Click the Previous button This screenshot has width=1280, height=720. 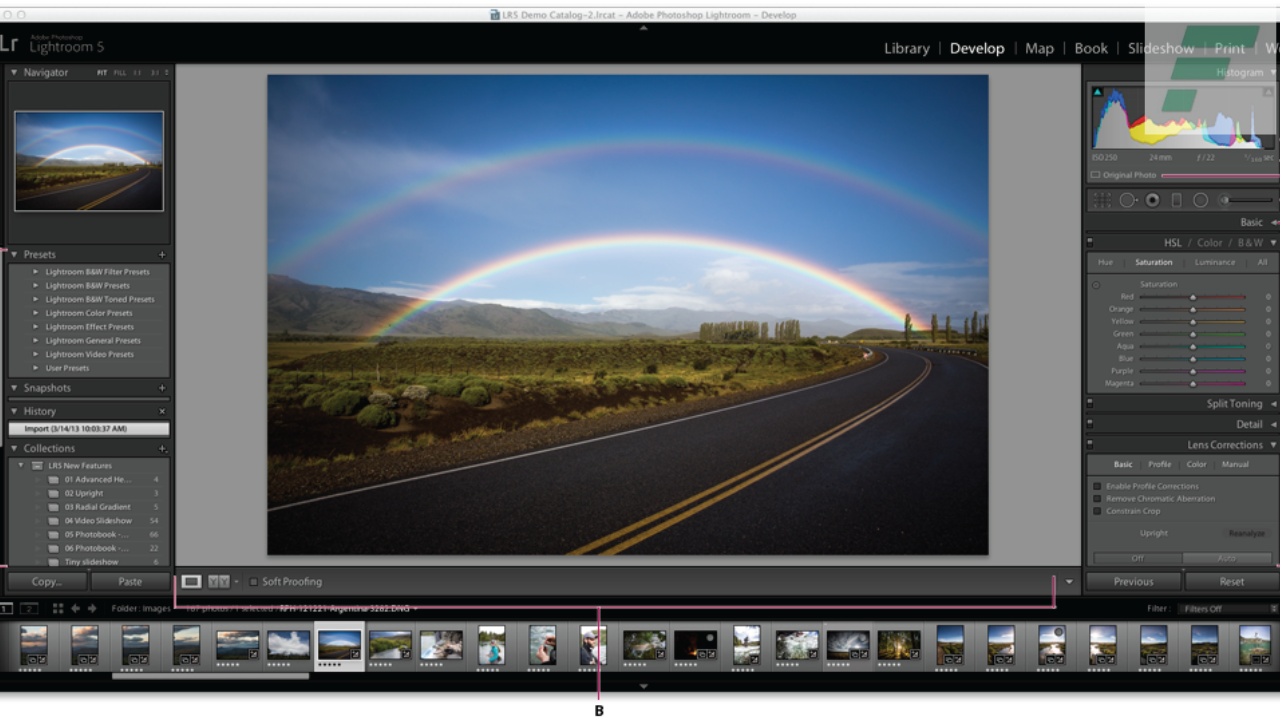pos(1133,581)
